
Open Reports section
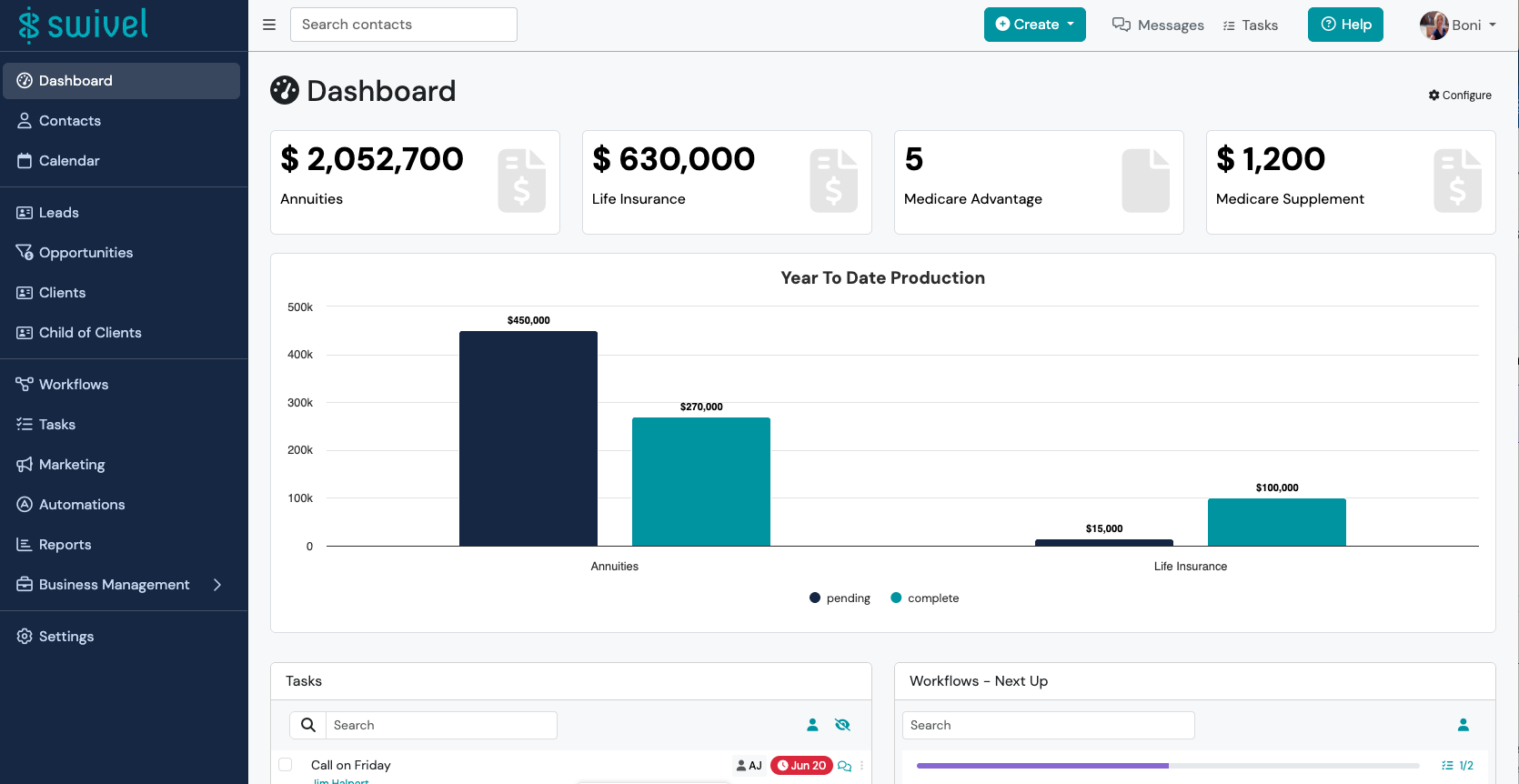pyautogui.click(x=122, y=545)
